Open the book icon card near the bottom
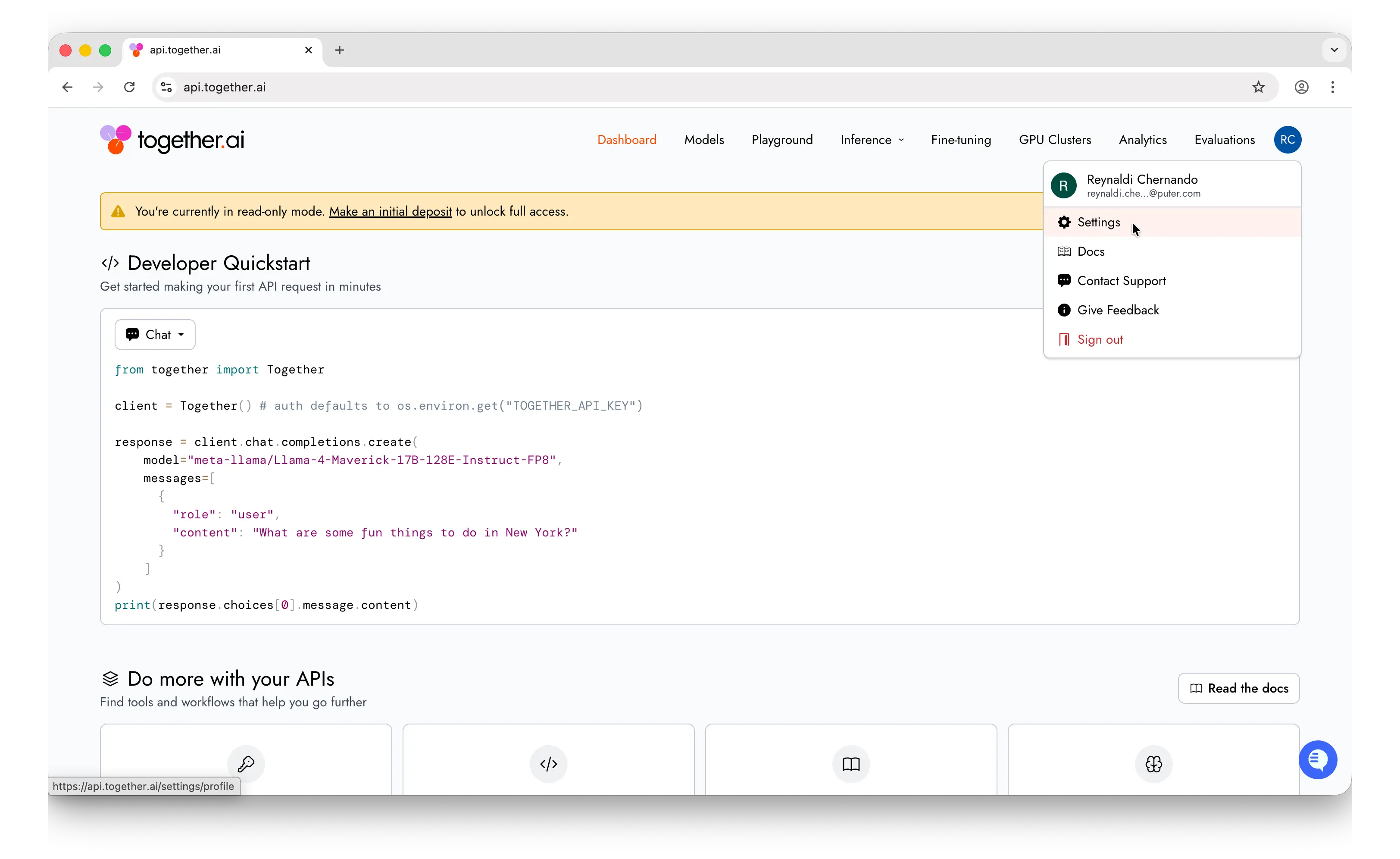 (x=850, y=764)
